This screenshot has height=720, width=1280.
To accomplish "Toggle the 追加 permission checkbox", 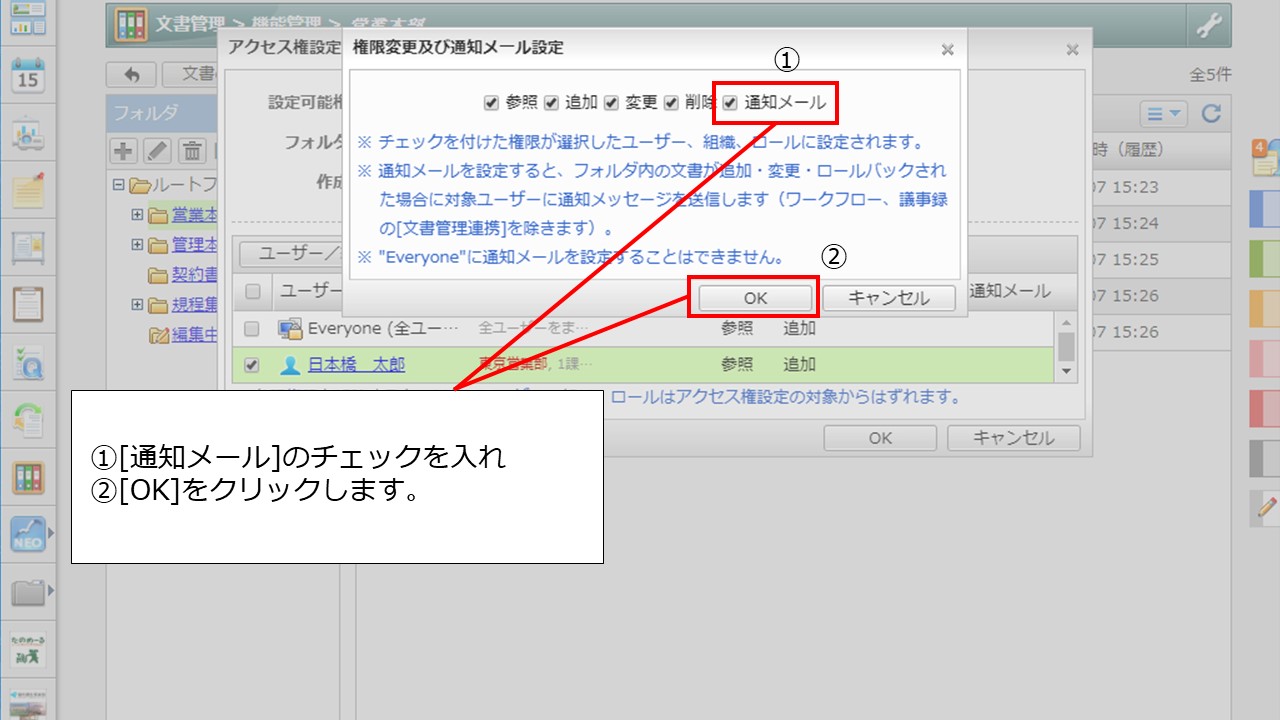I will [x=551, y=102].
